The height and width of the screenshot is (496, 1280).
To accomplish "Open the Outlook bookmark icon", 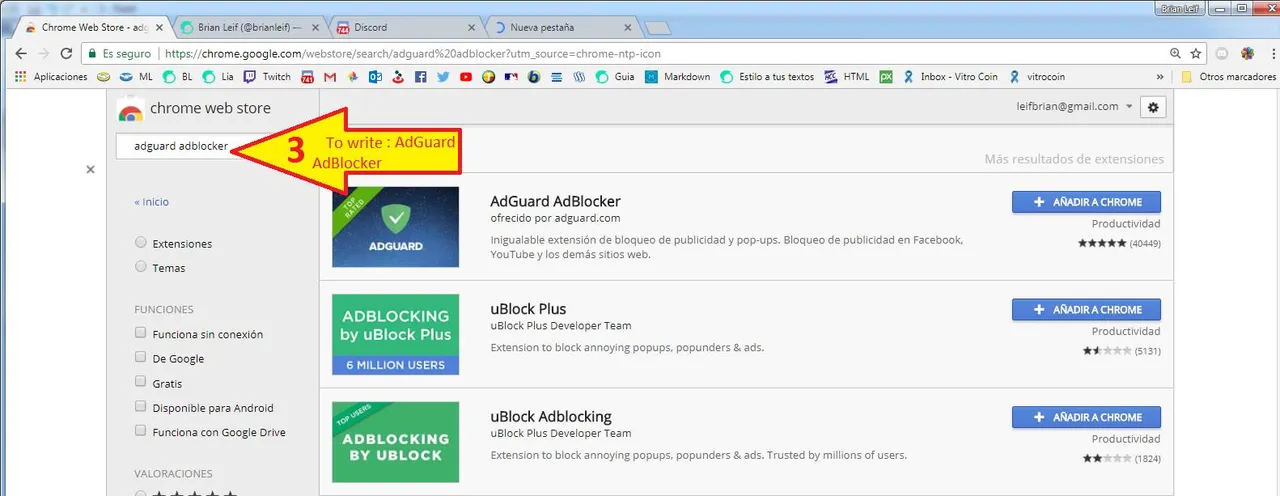I will [375, 76].
